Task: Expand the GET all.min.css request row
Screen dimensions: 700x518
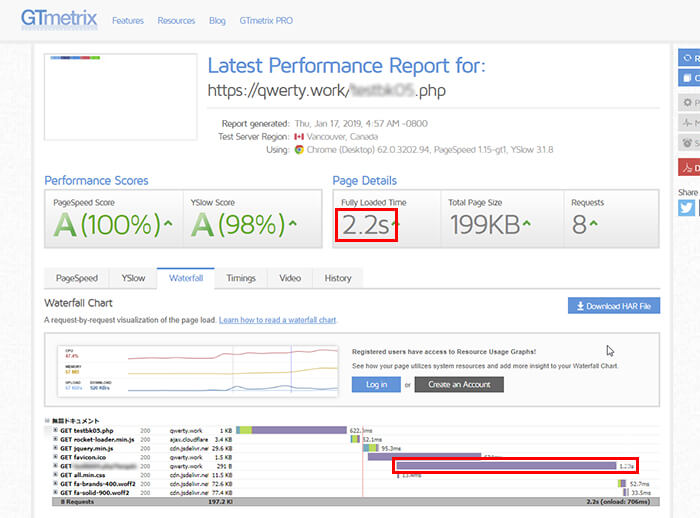Action: [x=55, y=475]
